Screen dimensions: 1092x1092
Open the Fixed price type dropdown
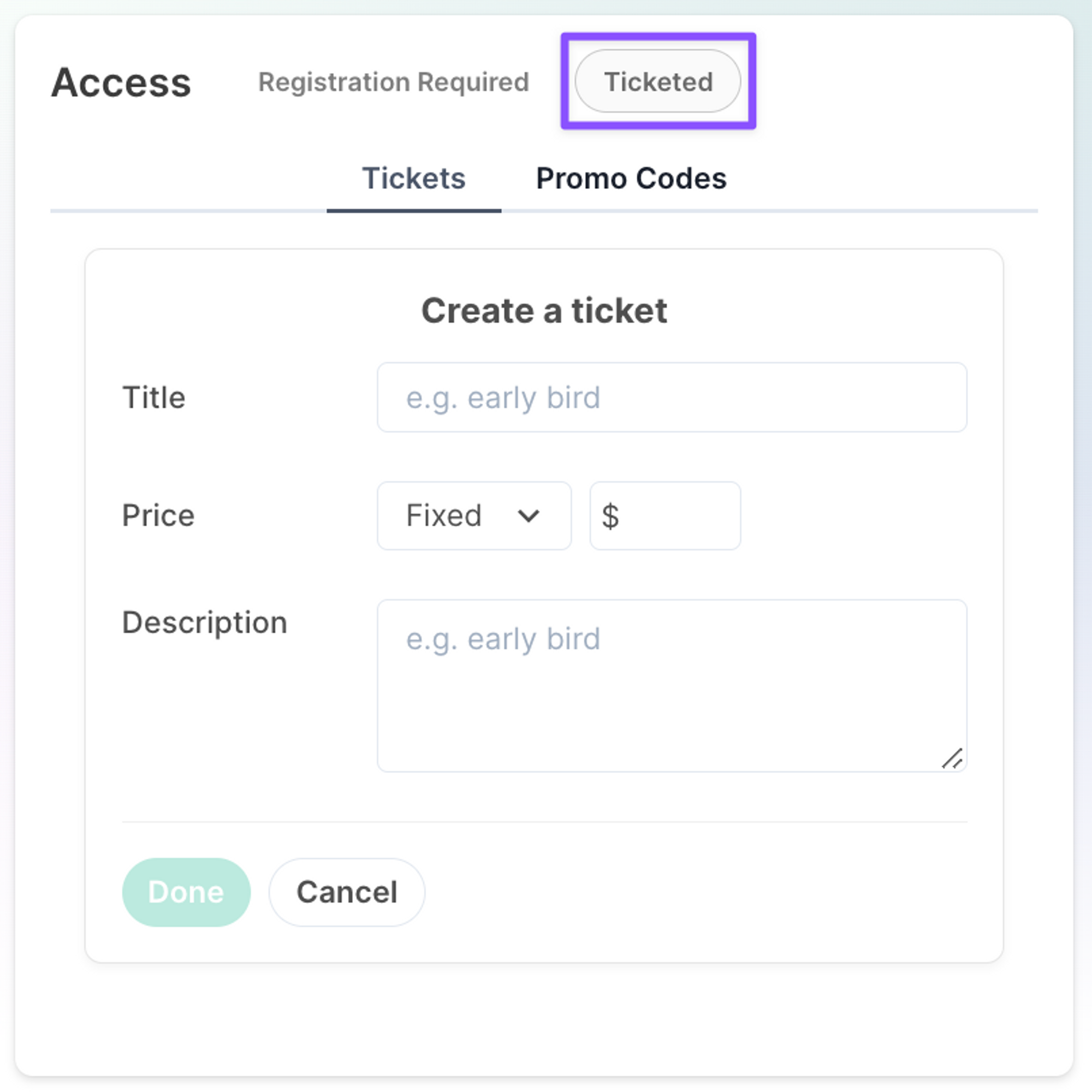tap(473, 515)
